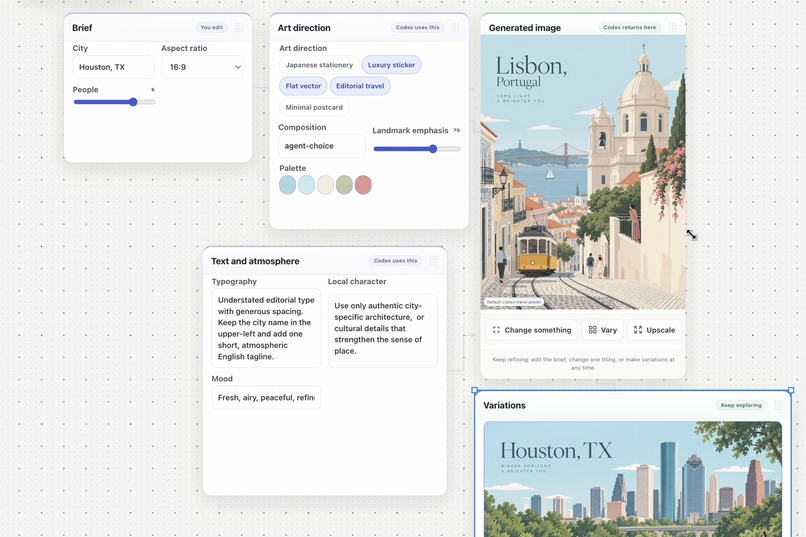This screenshot has width=806, height=537.
Task: Click the Brief panel drag-handle grip icon
Action: tap(239, 27)
